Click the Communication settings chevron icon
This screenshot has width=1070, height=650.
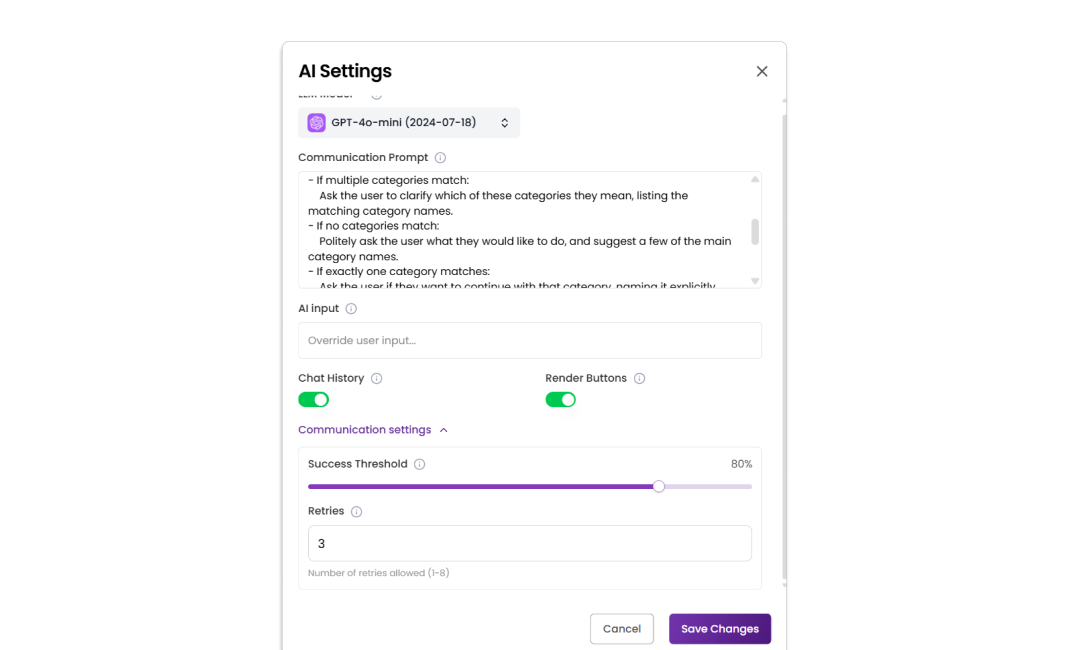coord(444,430)
